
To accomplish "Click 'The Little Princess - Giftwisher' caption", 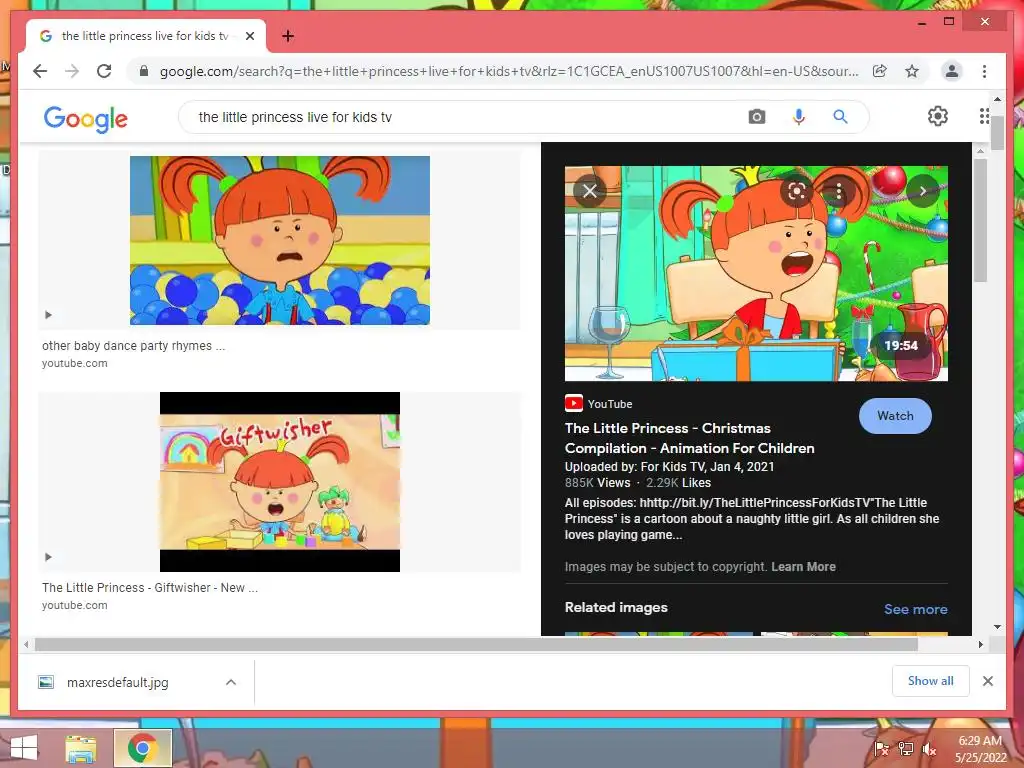I will 150,587.
